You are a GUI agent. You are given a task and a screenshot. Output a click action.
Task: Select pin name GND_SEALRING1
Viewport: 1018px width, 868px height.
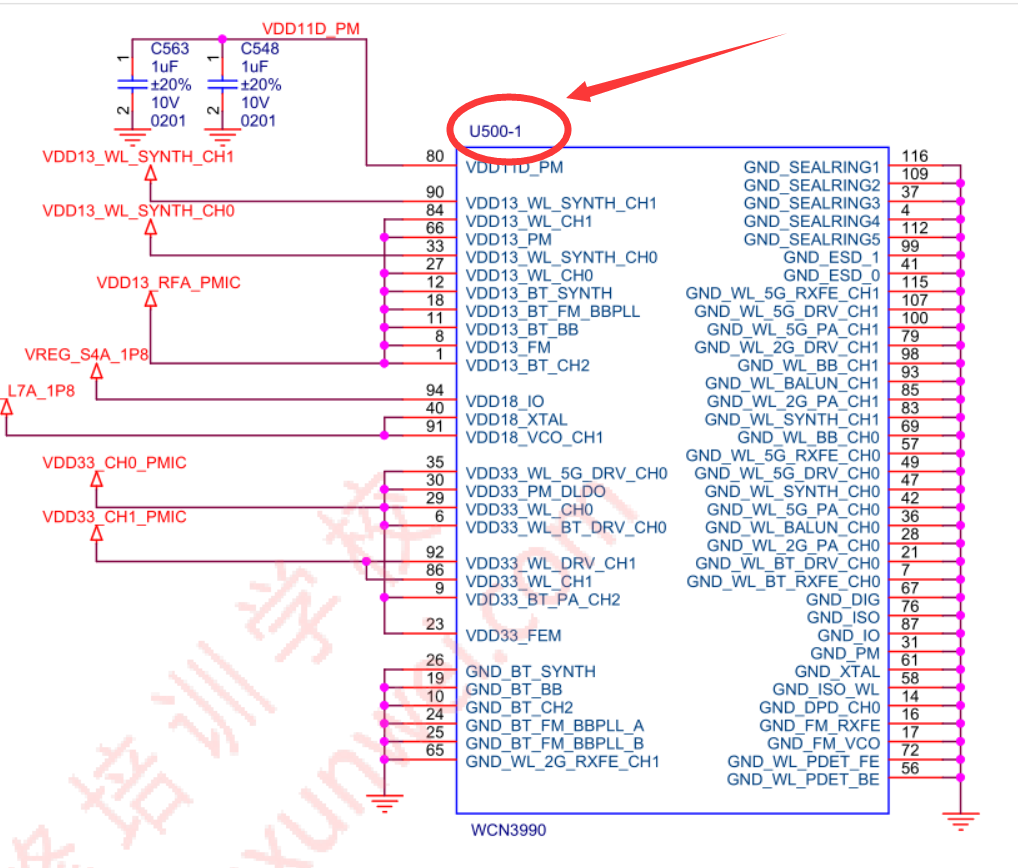pos(812,167)
